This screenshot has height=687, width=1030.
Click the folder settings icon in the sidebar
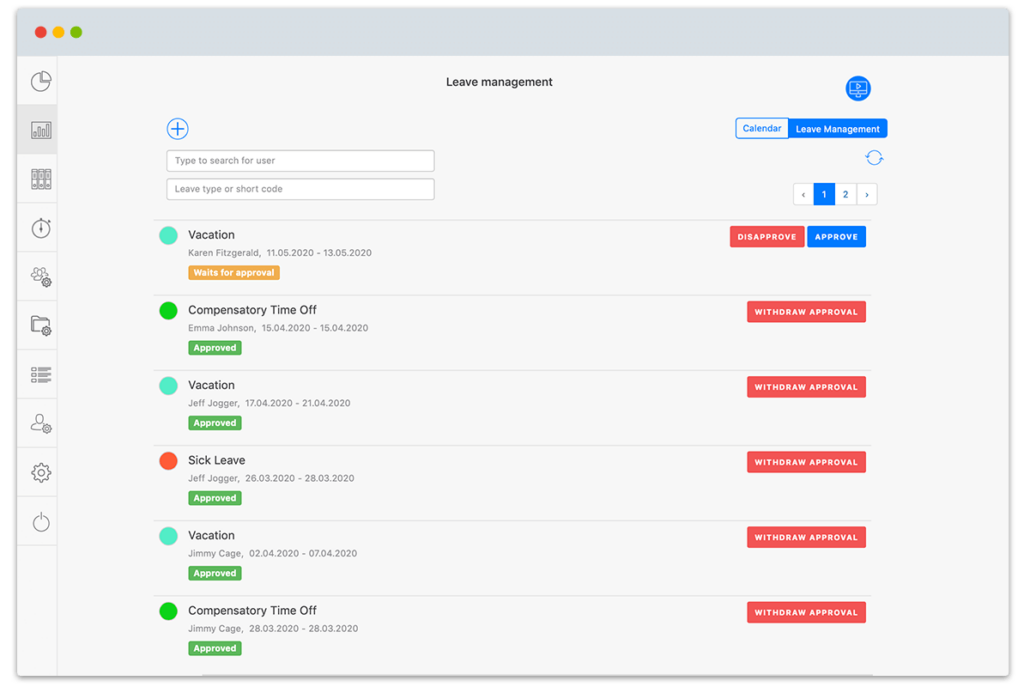[x=39, y=325]
